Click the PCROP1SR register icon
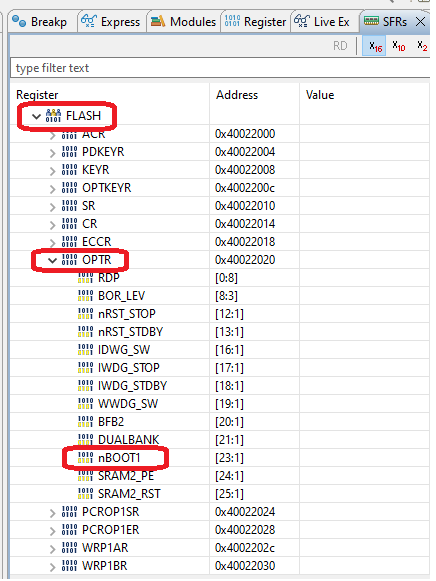The image size is (436, 581). click(x=69, y=512)
